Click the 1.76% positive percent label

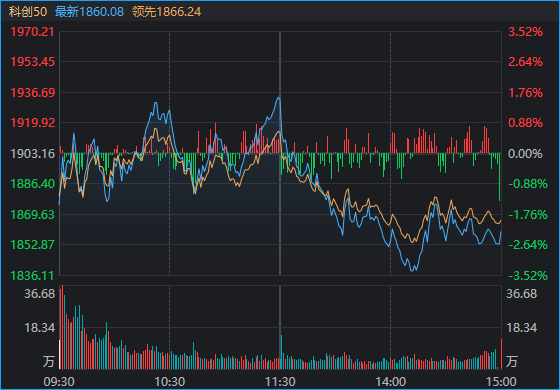coord(525,93)
